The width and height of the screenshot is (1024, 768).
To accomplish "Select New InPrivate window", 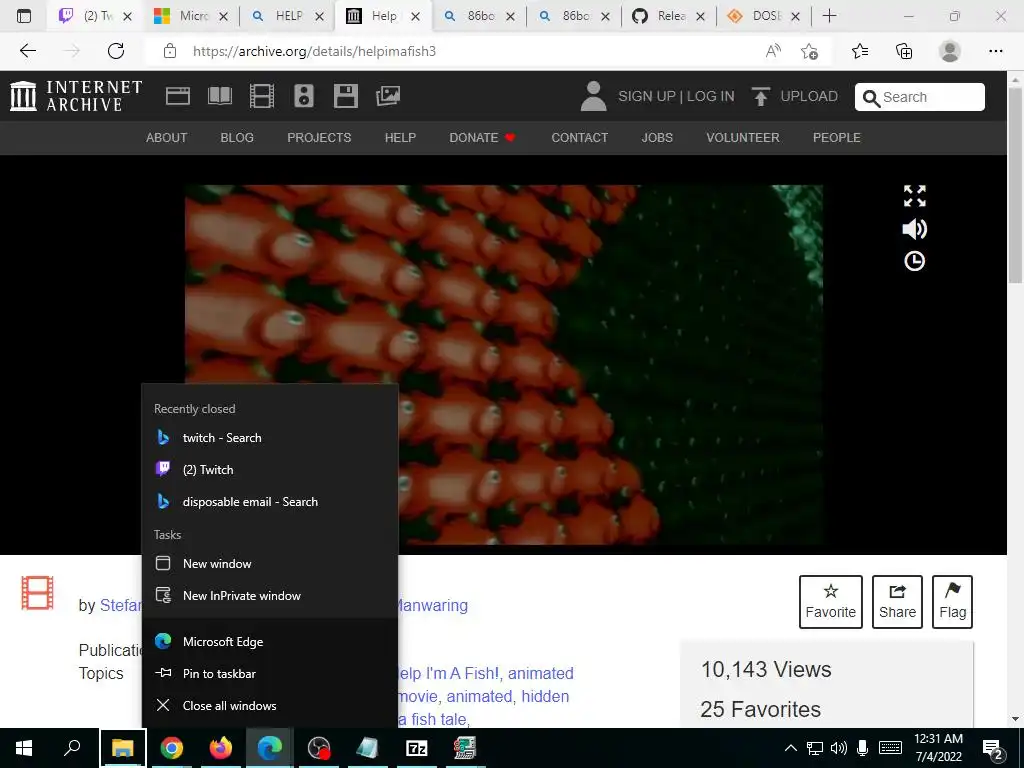I will coord(270,596).
